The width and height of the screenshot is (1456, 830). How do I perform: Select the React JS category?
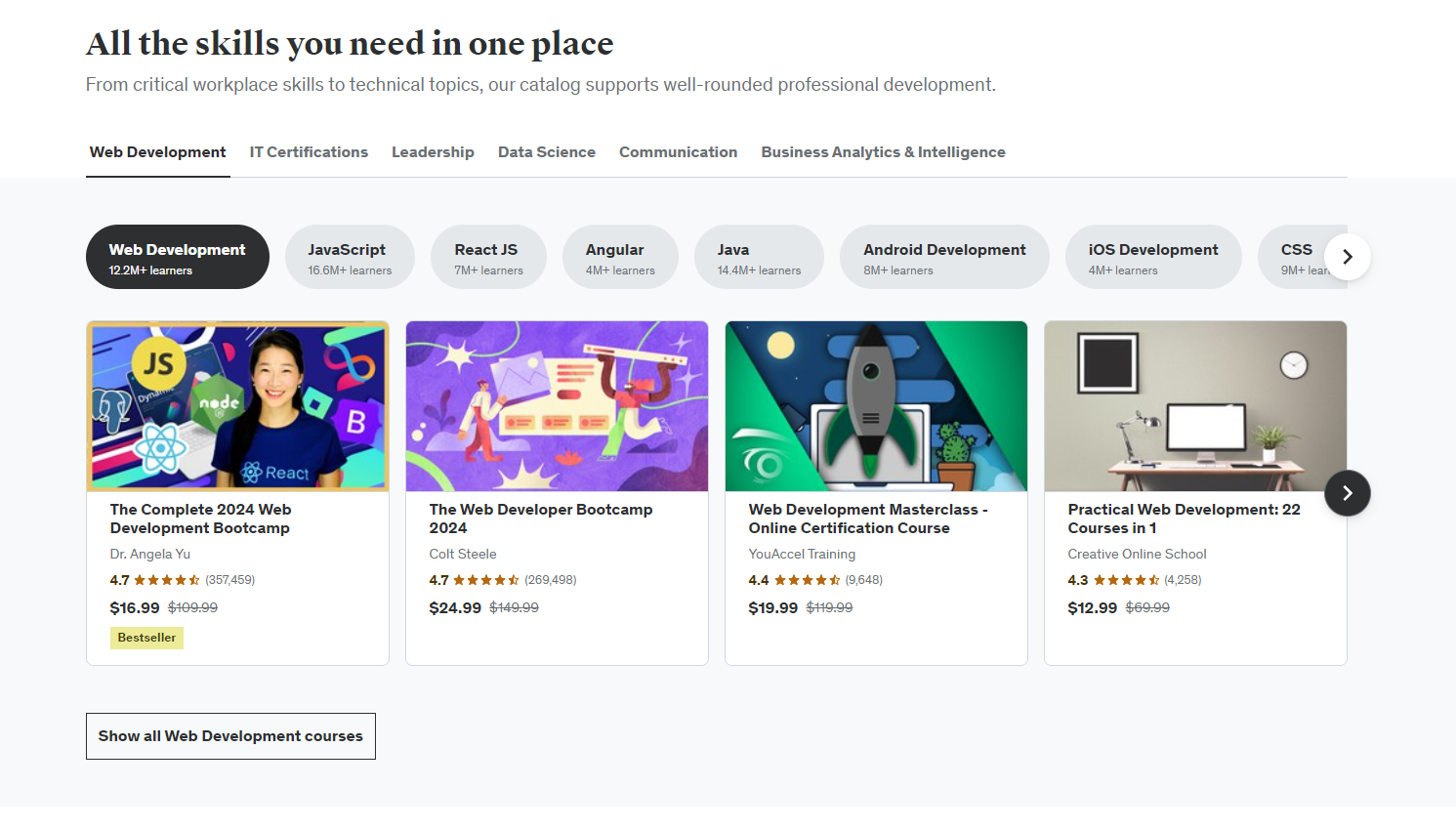488,256
